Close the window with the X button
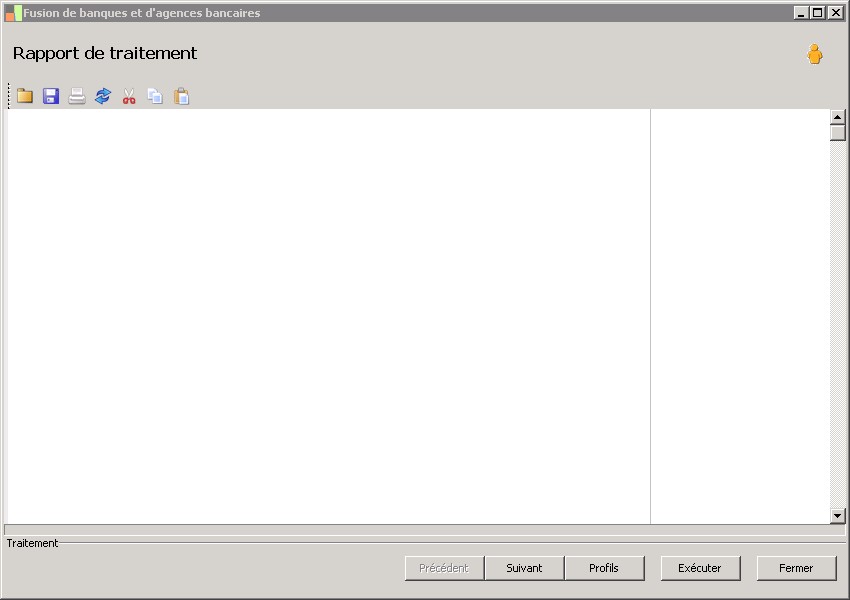The width and height of the screenshot is (850, 600). tap(835, 12)
